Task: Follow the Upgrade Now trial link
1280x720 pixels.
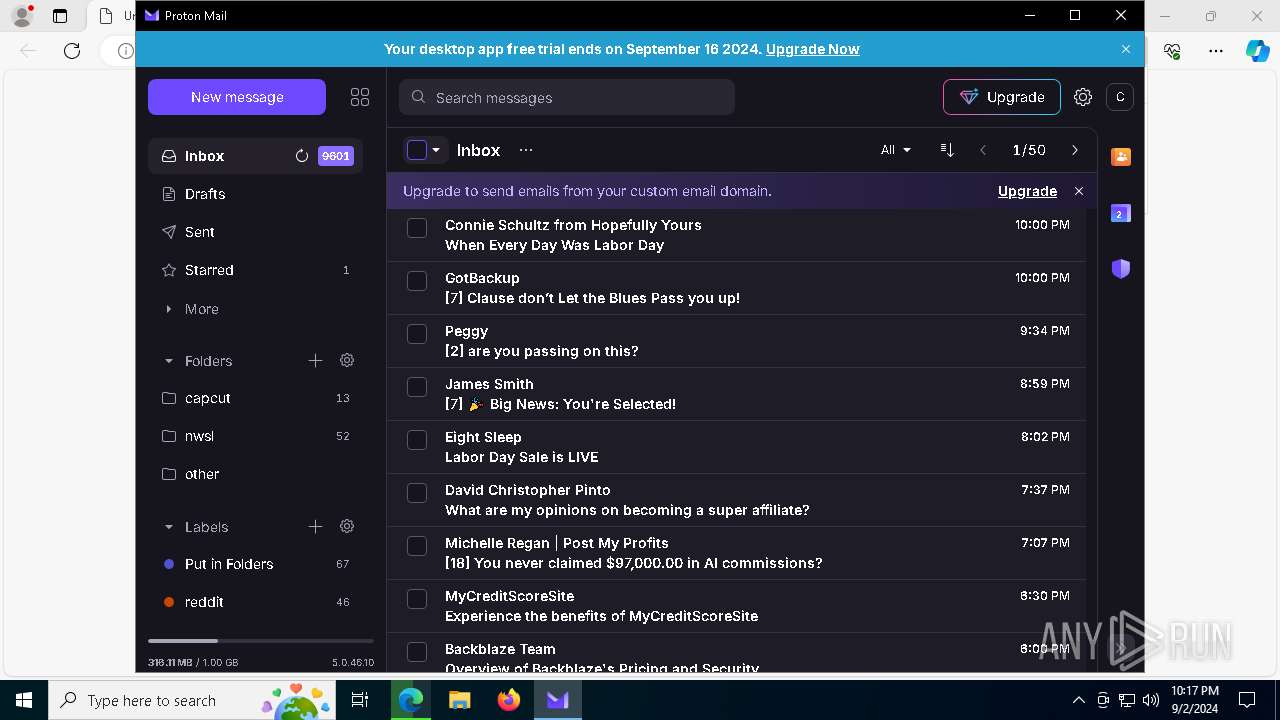Action: pos(812,49)
